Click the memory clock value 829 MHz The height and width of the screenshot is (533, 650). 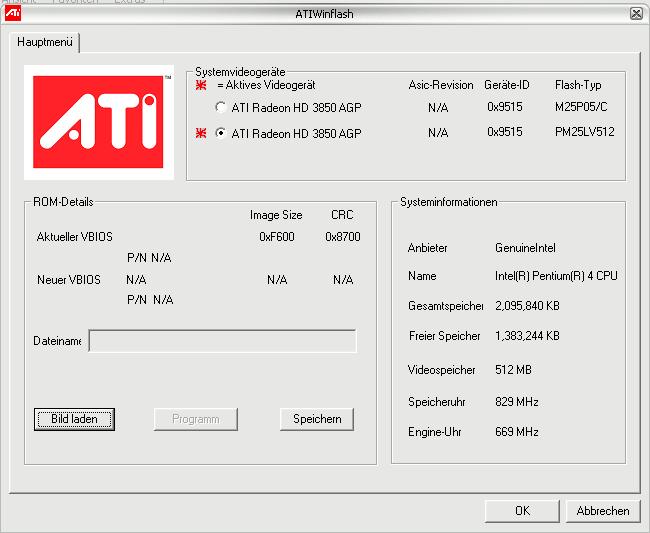[x=517, y=402]
